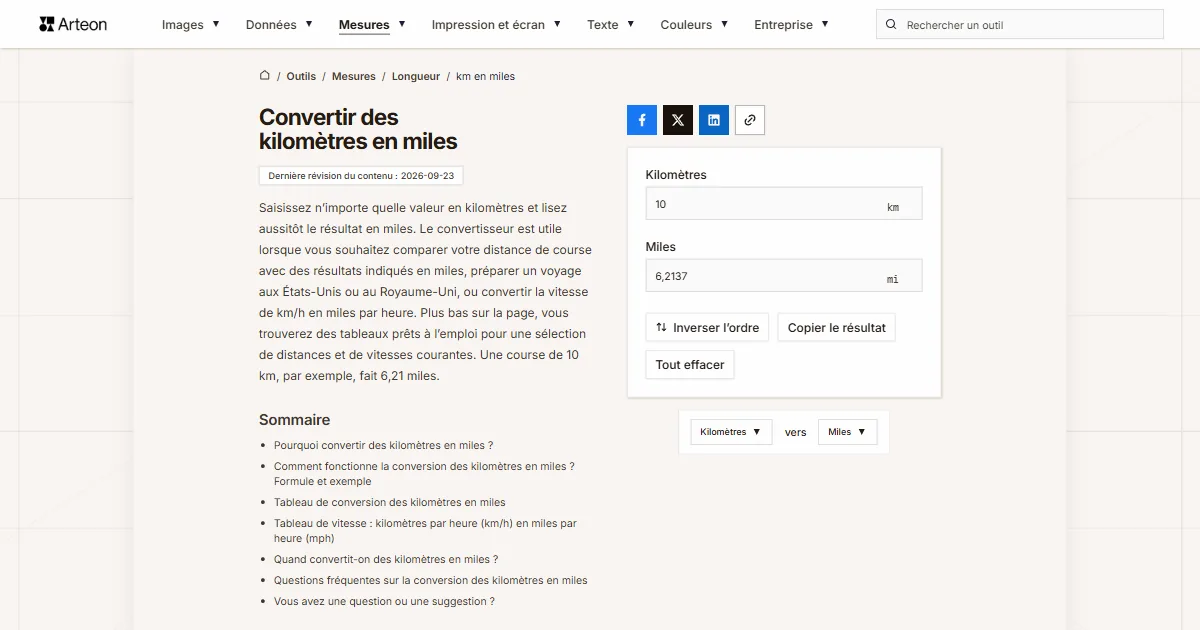Copy the page link icon
The width and height of the screenshot is (1200, 630).
click(750, 120)
